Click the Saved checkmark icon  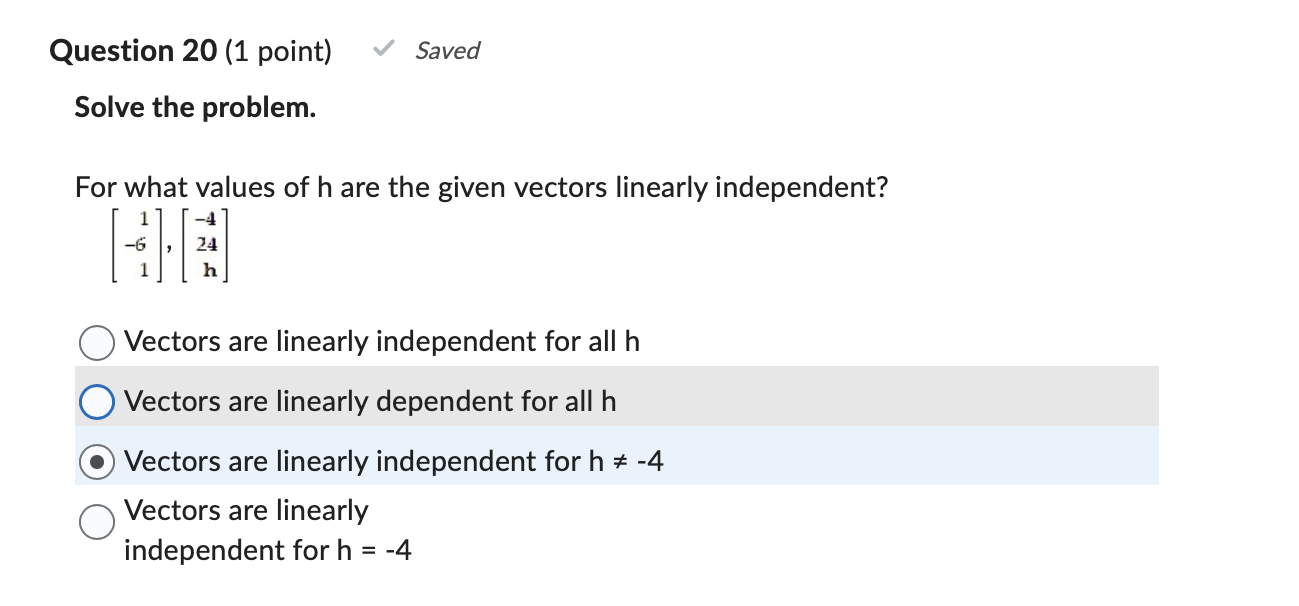pyautogui.click(x=381, y=50)
